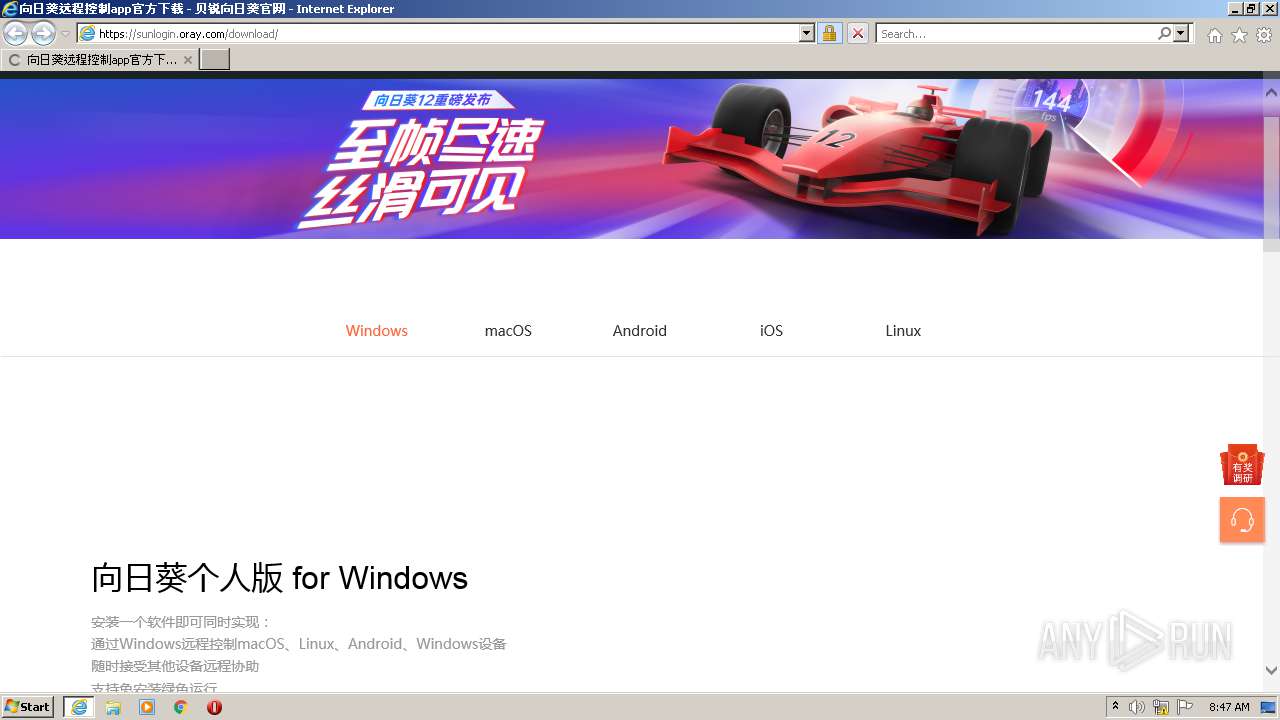1280x720 pixels.
Task: Open Internet Explorer from the taskbar
Action: [79, 707]
